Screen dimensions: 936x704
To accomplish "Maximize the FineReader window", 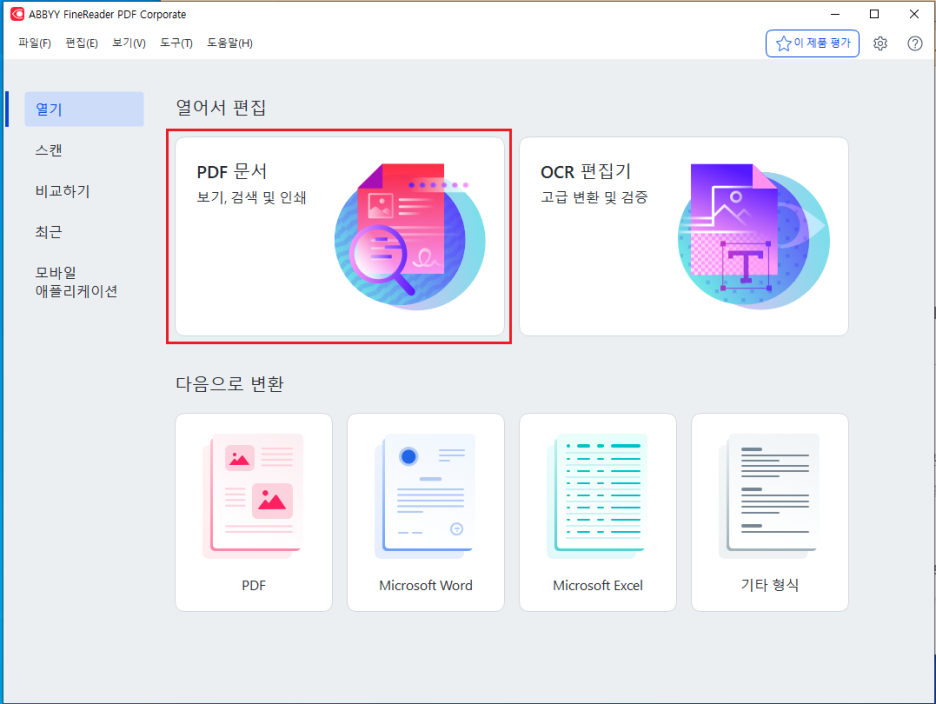I will click(x=875, y=14).
